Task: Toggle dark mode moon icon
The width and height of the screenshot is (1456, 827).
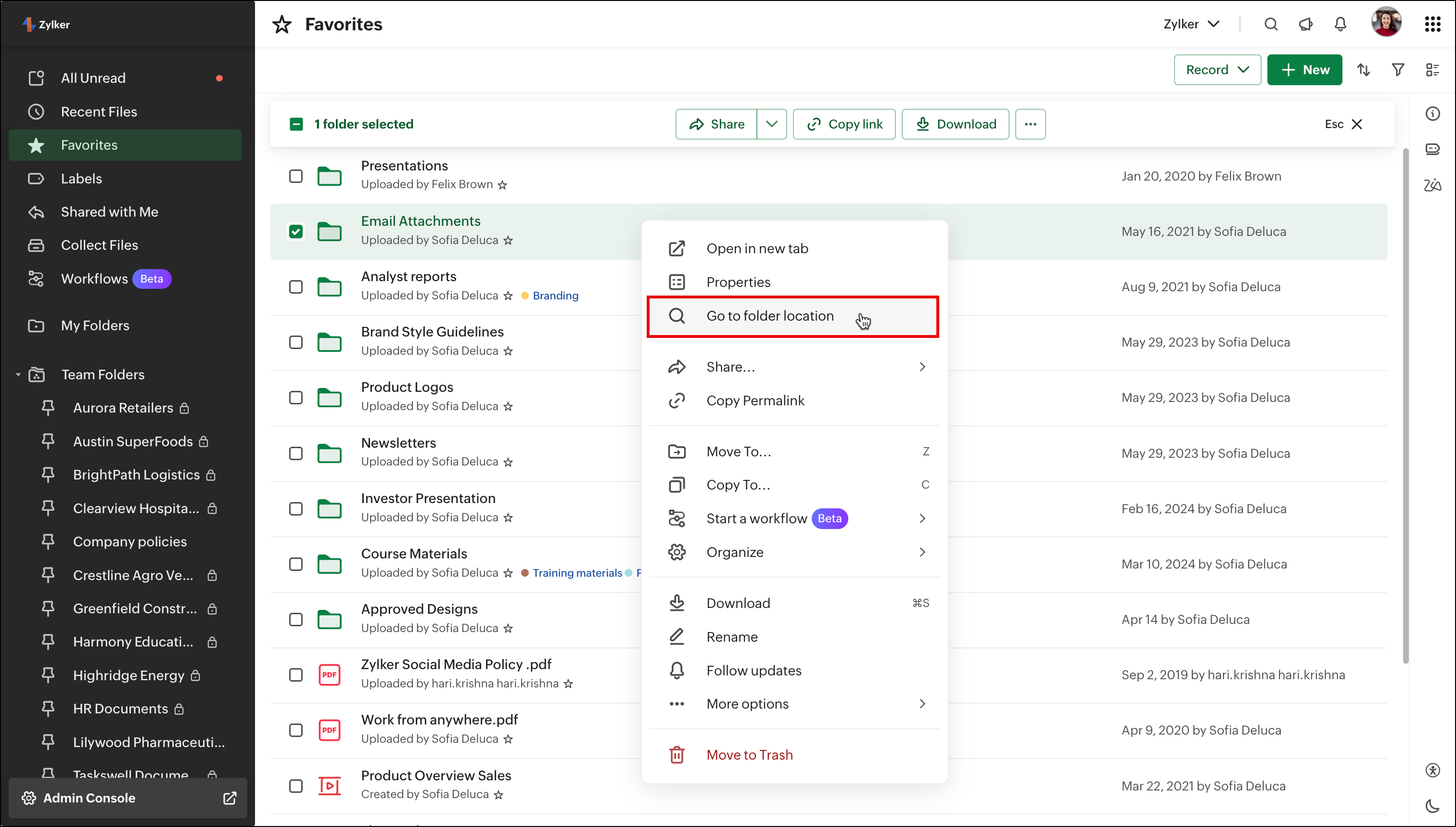Action: (x=1432, y=805)
